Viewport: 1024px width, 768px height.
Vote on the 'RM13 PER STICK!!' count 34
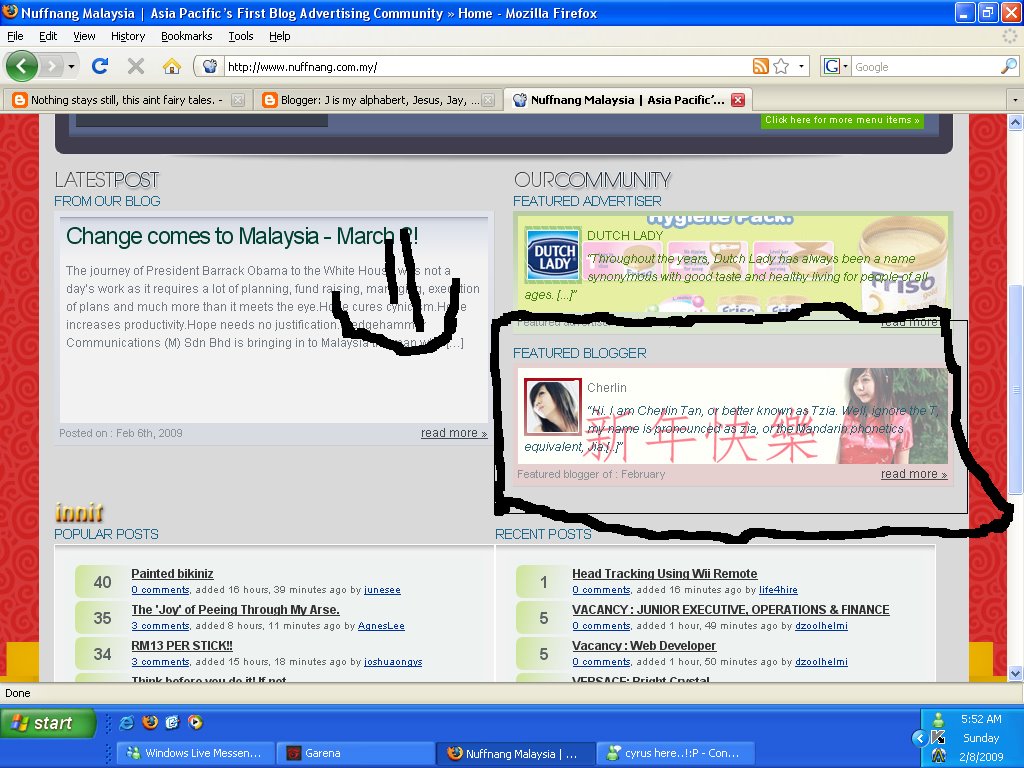click(x=102, y=654)
